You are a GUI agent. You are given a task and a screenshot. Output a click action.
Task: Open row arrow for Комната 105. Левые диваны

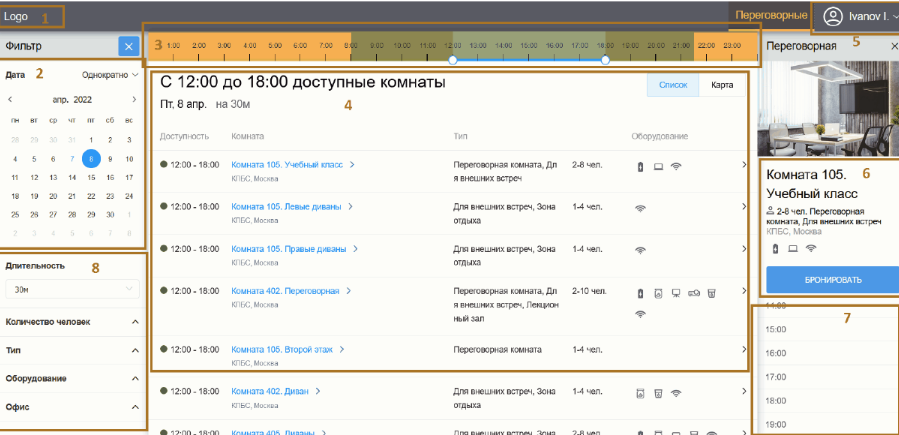point(744,206)
